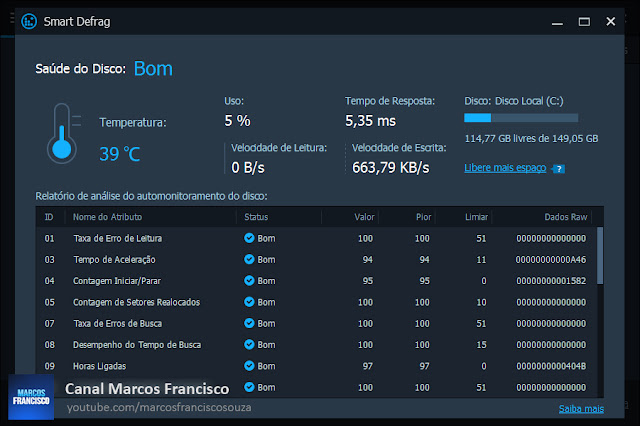
Task: Click the Limiar value 11 in Tempo de Aceleração row
Action: click(481, 260)
